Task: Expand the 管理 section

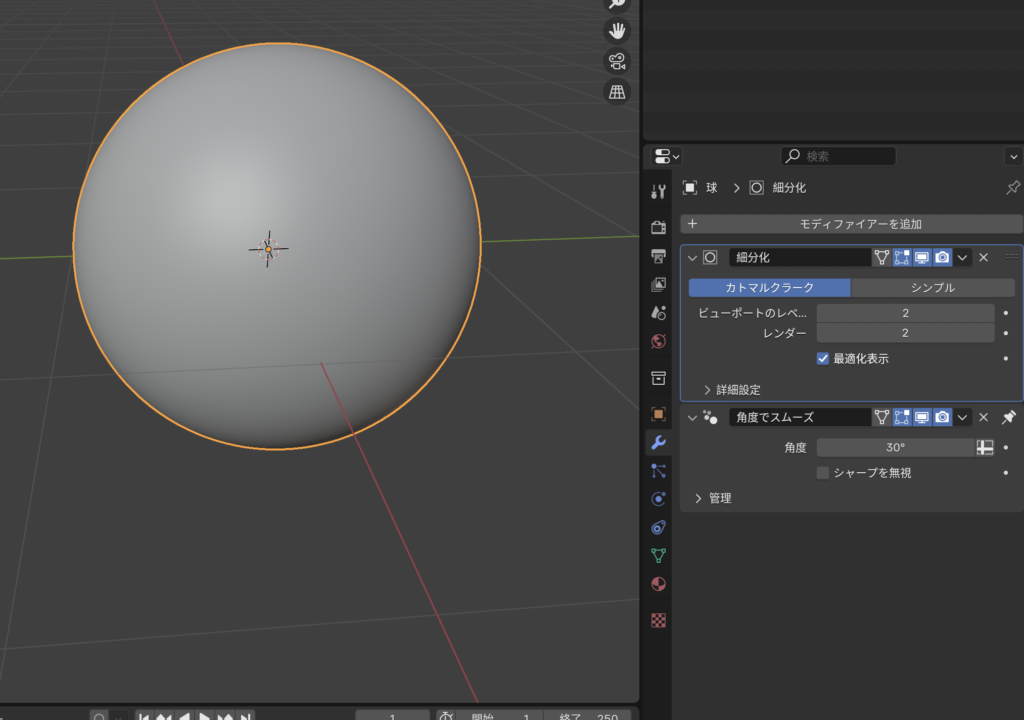Action: pos(713,499)
